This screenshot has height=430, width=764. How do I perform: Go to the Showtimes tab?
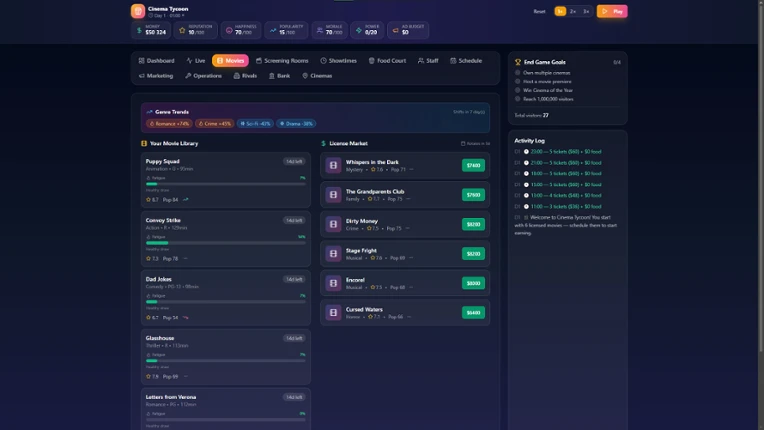[x=339, y=61]
